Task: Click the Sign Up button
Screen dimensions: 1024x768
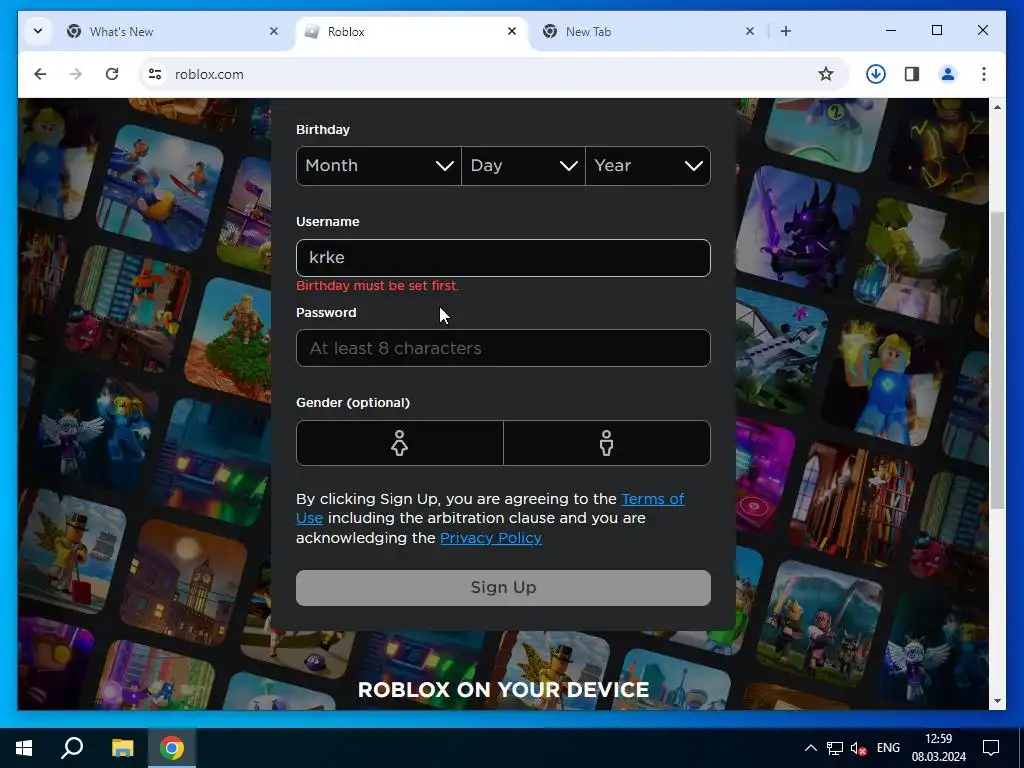Action: (503, 588)
